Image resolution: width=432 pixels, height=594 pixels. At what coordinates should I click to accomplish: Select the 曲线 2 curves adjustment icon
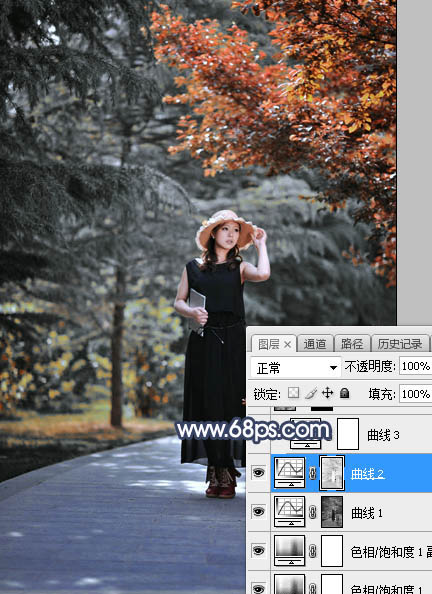(290, 472)
